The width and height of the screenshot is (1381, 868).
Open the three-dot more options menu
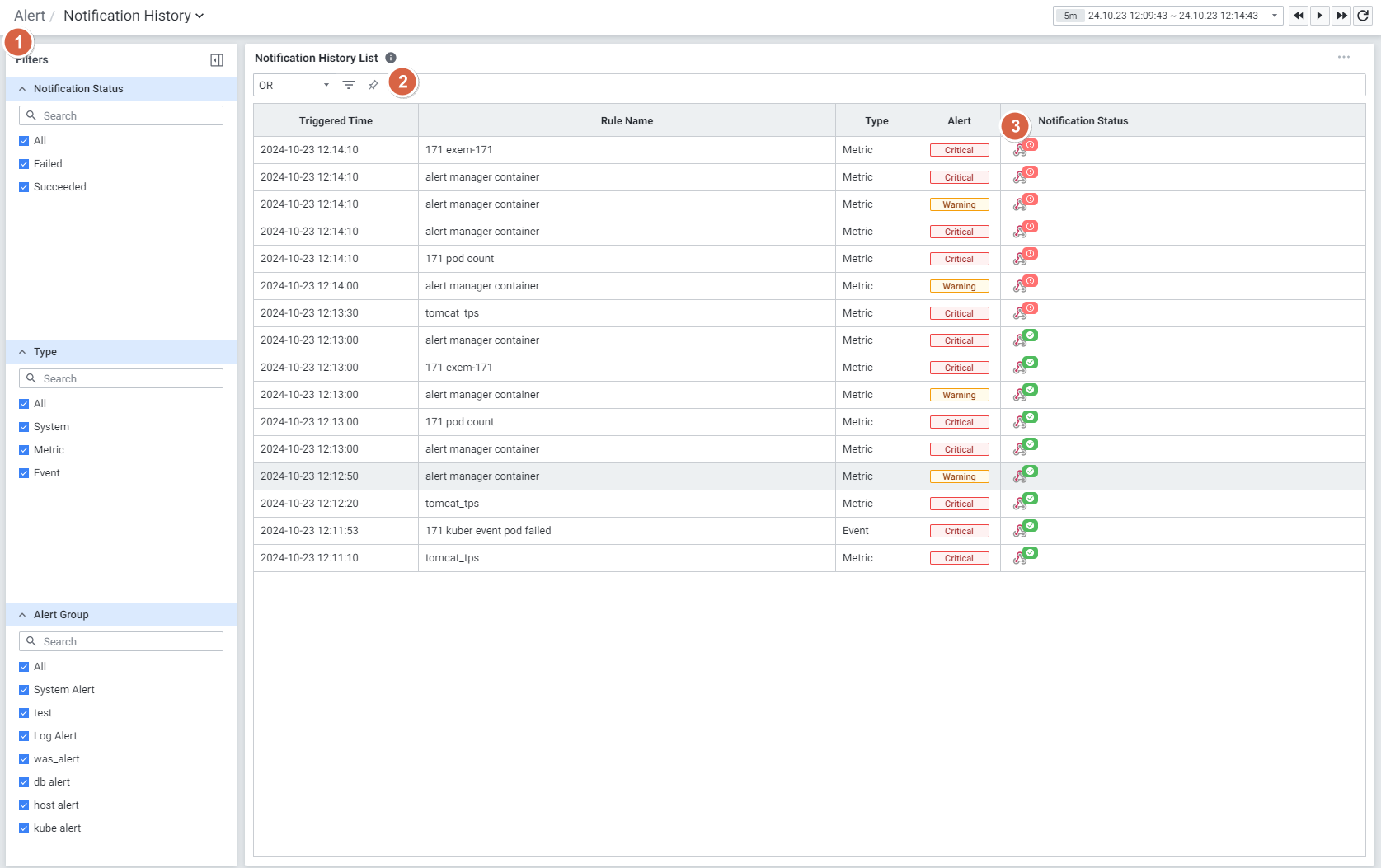pos(1344,57)
